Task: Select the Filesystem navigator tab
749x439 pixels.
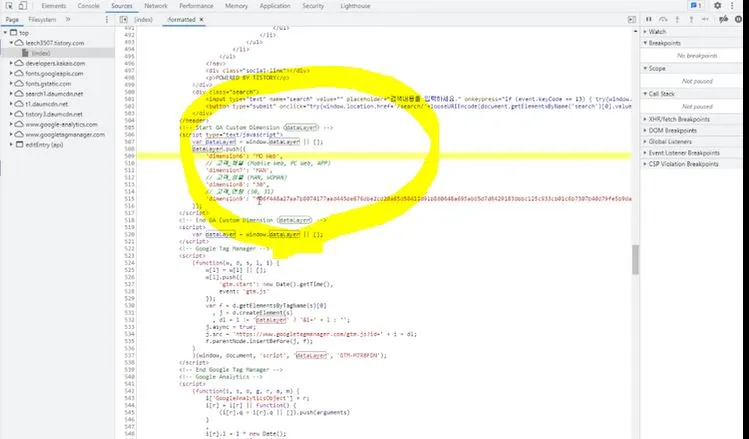Action: [42, 20]
